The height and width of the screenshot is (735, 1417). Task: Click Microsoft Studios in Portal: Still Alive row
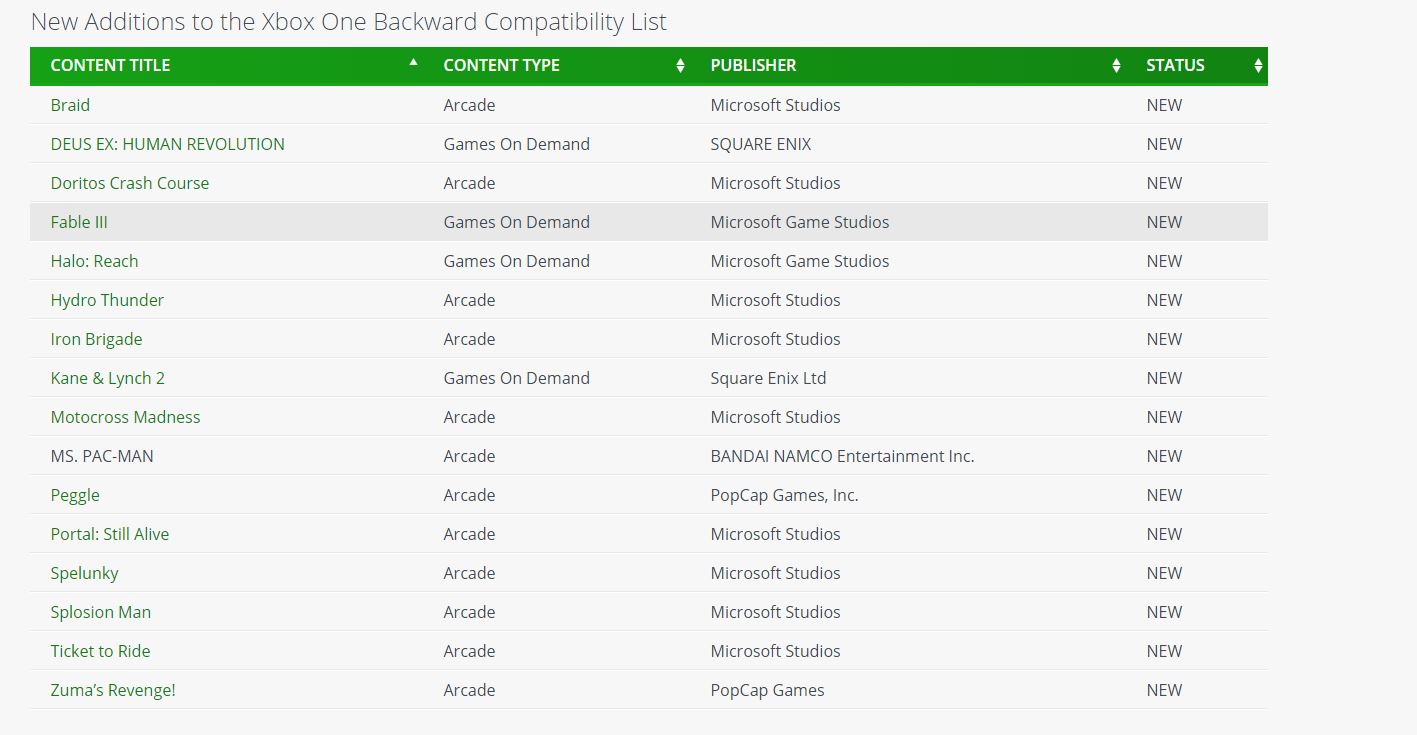coord(775,534)
